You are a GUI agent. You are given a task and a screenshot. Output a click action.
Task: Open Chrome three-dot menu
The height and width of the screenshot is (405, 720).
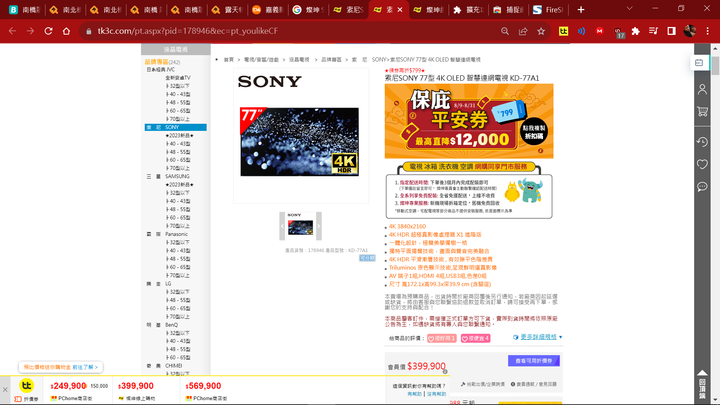pyautogui.click(x=708, y=31)
